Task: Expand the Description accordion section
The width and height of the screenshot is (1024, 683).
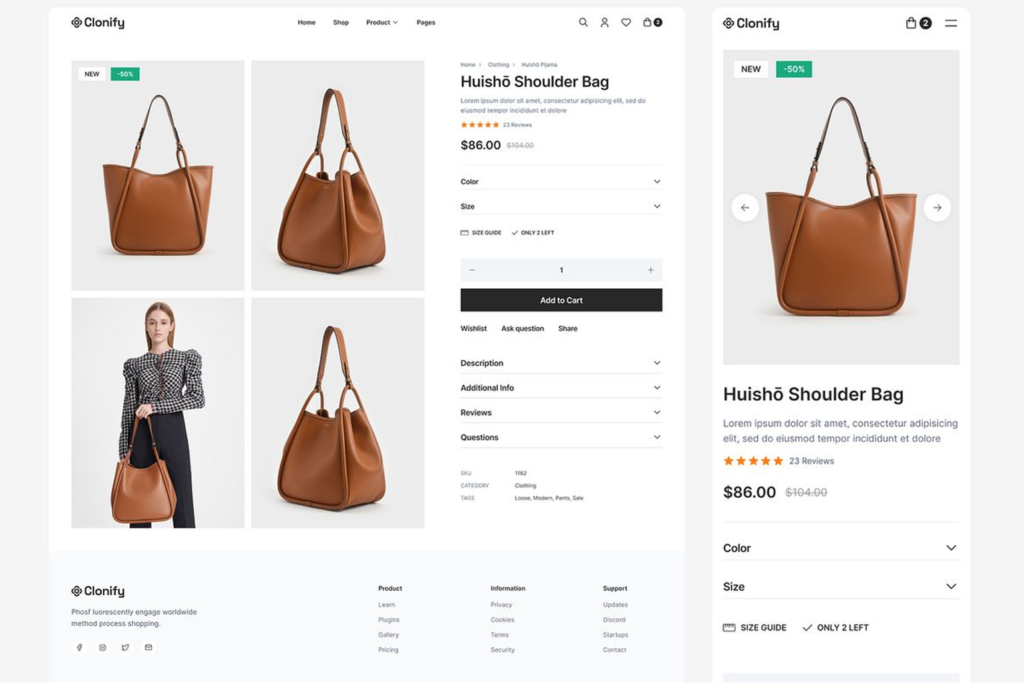Action: [x=560, y=363]
